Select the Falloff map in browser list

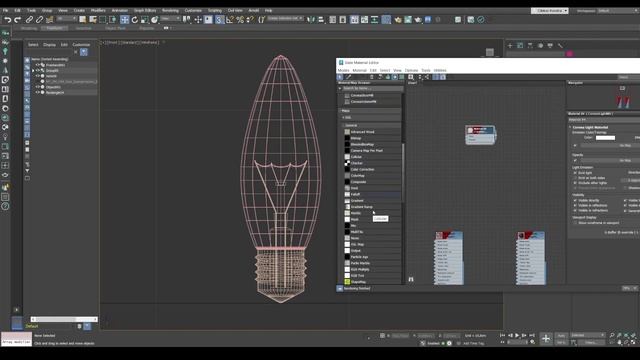click(356, 194)
